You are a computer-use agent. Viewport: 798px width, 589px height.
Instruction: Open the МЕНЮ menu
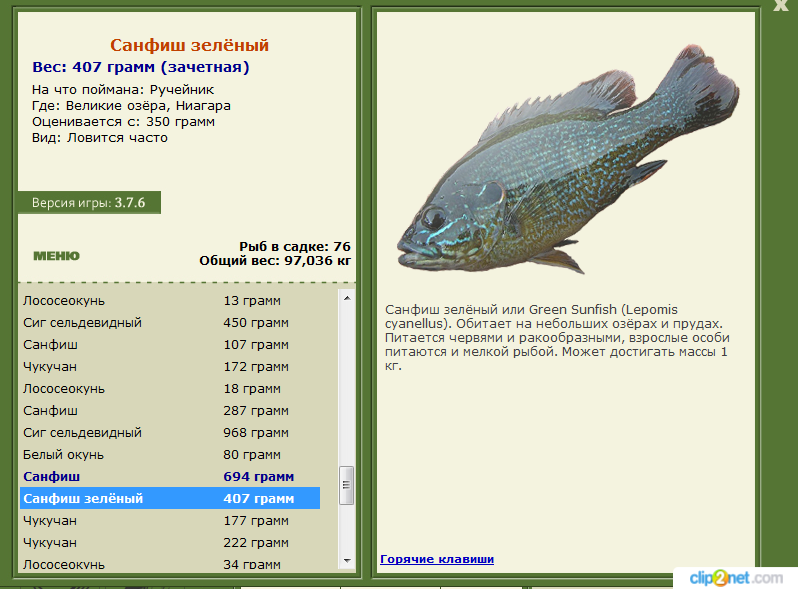(56, 256)
